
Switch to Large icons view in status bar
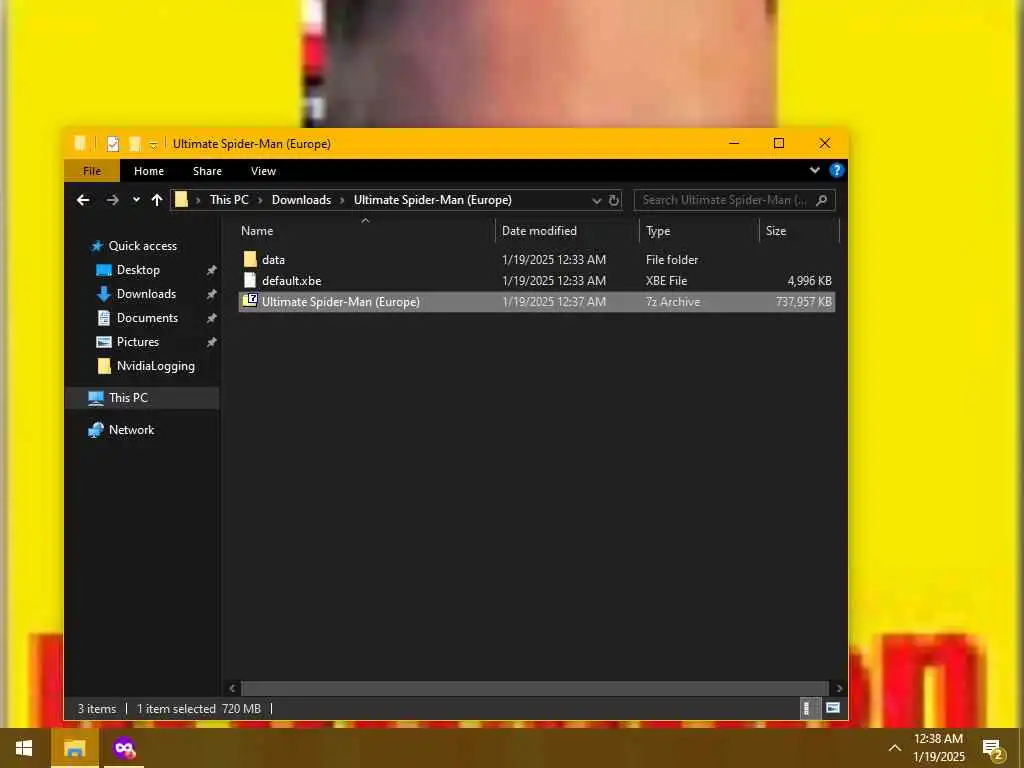point(833,709)
